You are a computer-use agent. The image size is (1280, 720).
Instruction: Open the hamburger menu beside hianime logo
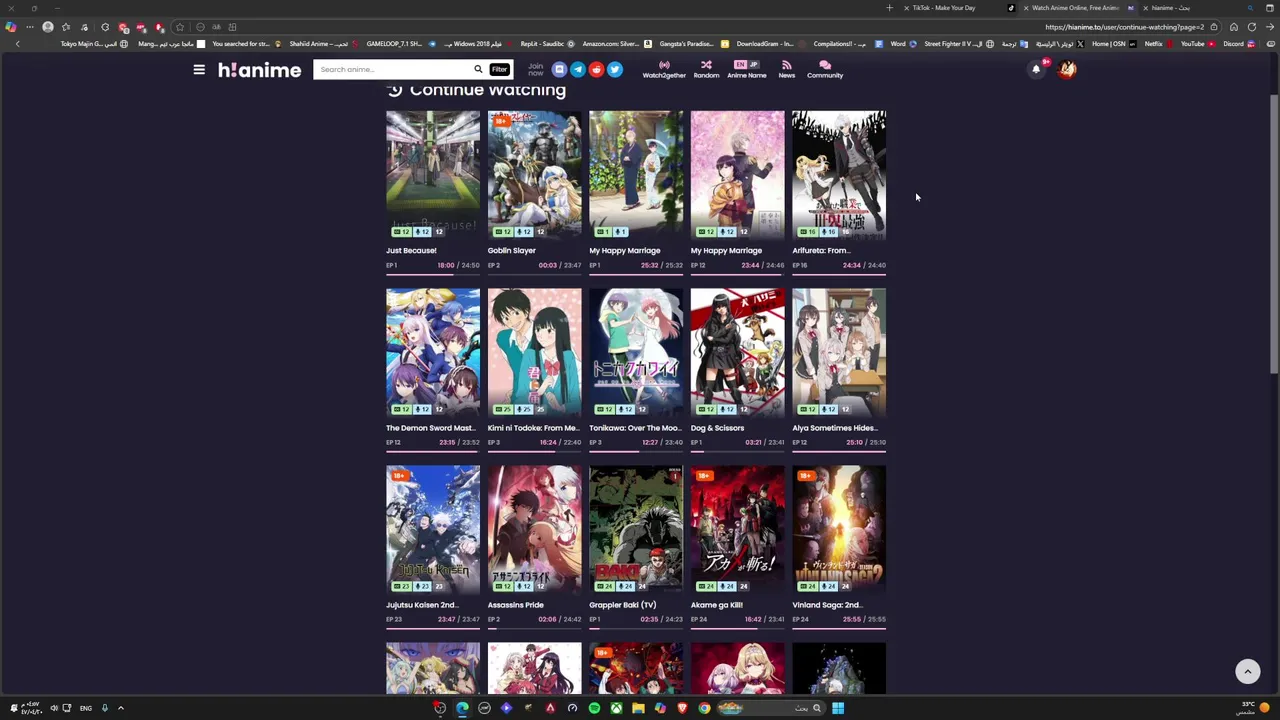199,69
